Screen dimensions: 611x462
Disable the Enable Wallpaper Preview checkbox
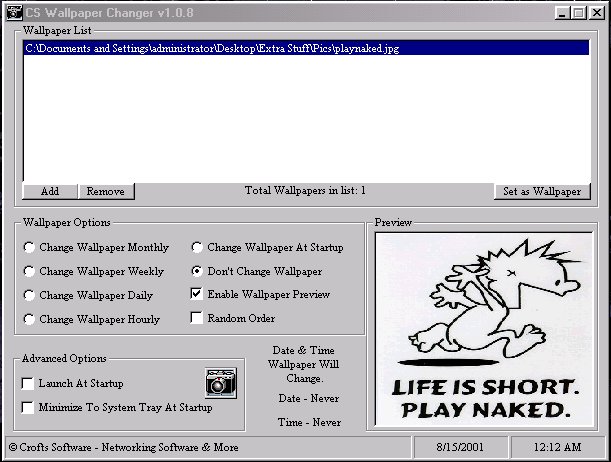198,295
